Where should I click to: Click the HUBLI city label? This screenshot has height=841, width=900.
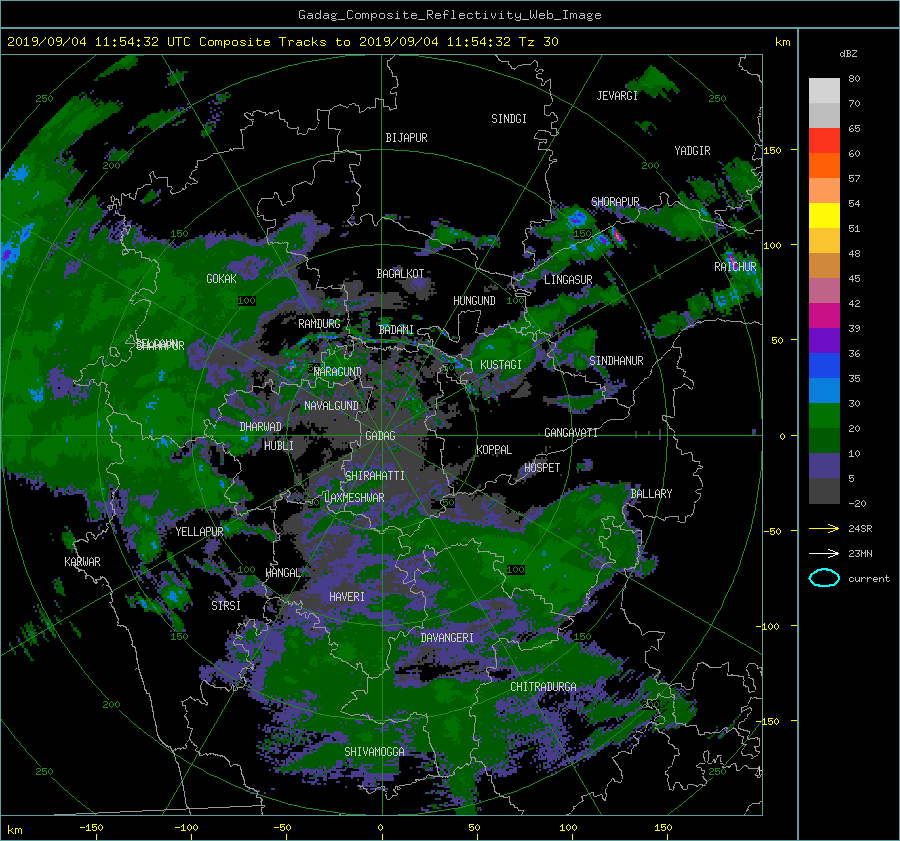(x=279, y=446)
